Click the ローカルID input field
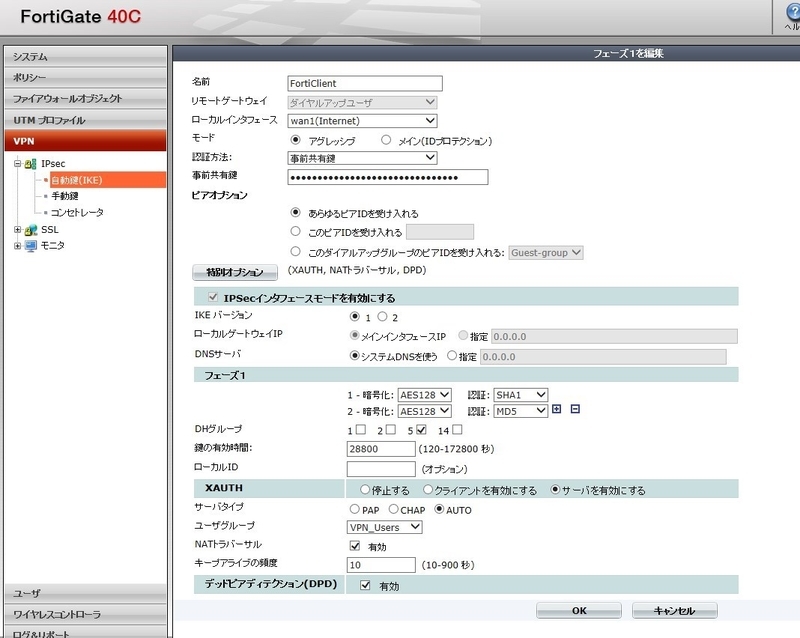Image resolution: width=800 pixels, height=638 pixels. pyautogui.click(x=381, y=469)
